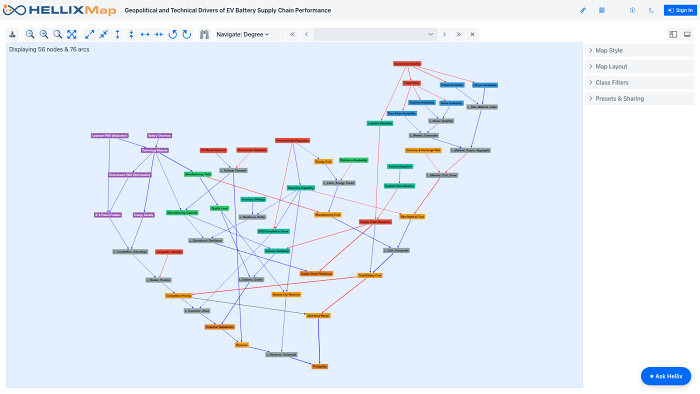Expand the map diagonally outward
The width and height of the screenshot is (700, 394).
[x=89, y=34]
